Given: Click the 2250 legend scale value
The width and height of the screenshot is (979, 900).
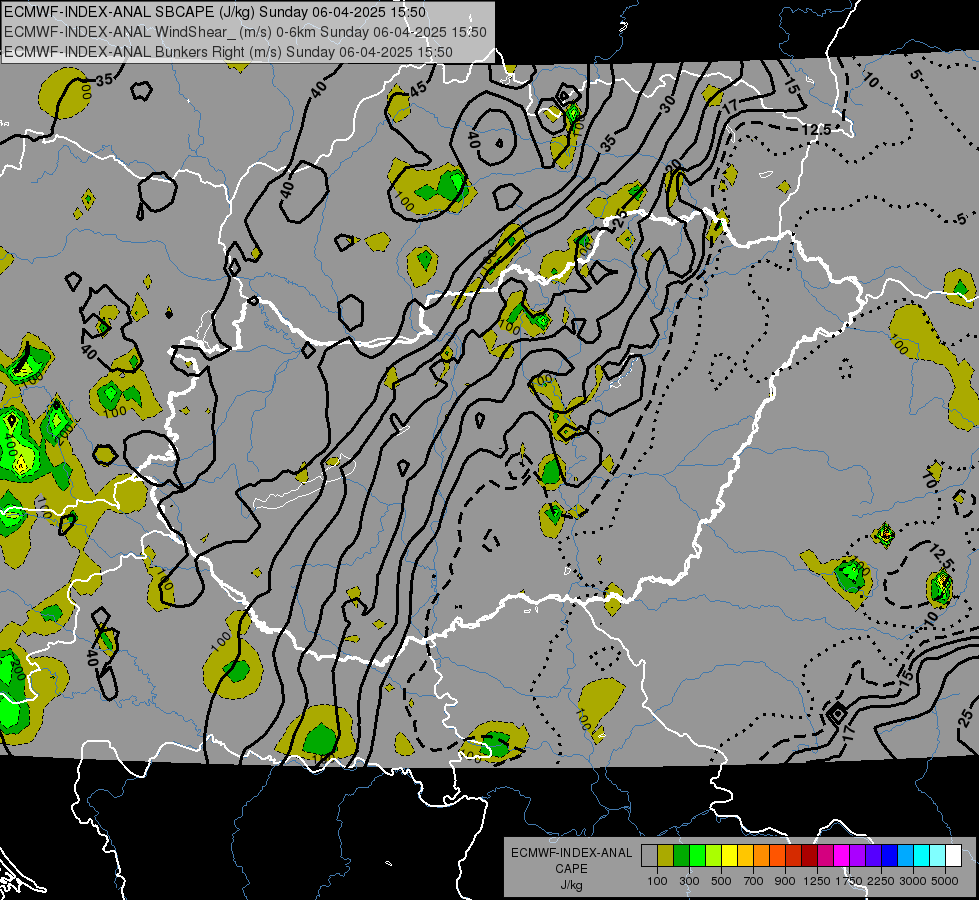Looking at the screenshot, I should 881,881.
